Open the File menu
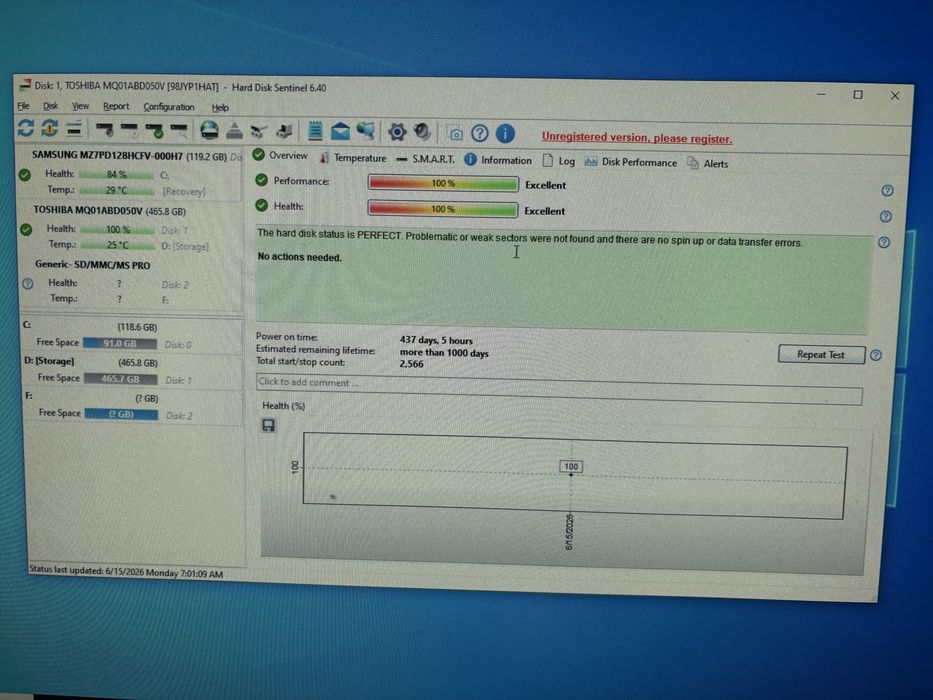 point(23,106)
